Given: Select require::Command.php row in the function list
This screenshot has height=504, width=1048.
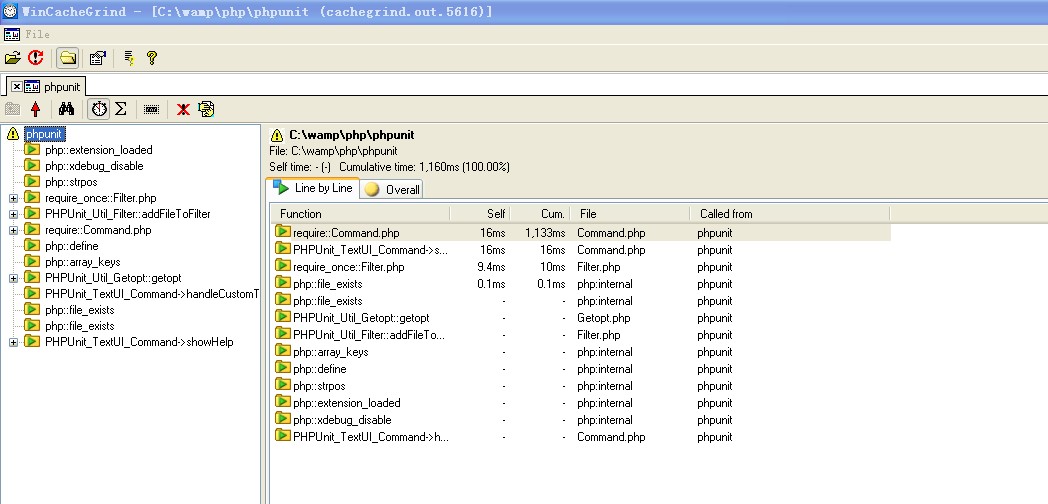Looking at the screenshot, I should [x=346, y=233].
